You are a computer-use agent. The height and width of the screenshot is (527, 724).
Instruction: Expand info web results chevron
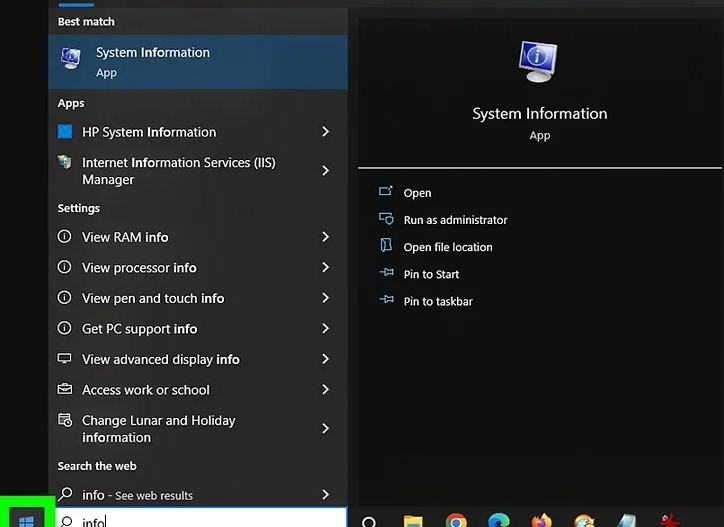tap(326, 495)
